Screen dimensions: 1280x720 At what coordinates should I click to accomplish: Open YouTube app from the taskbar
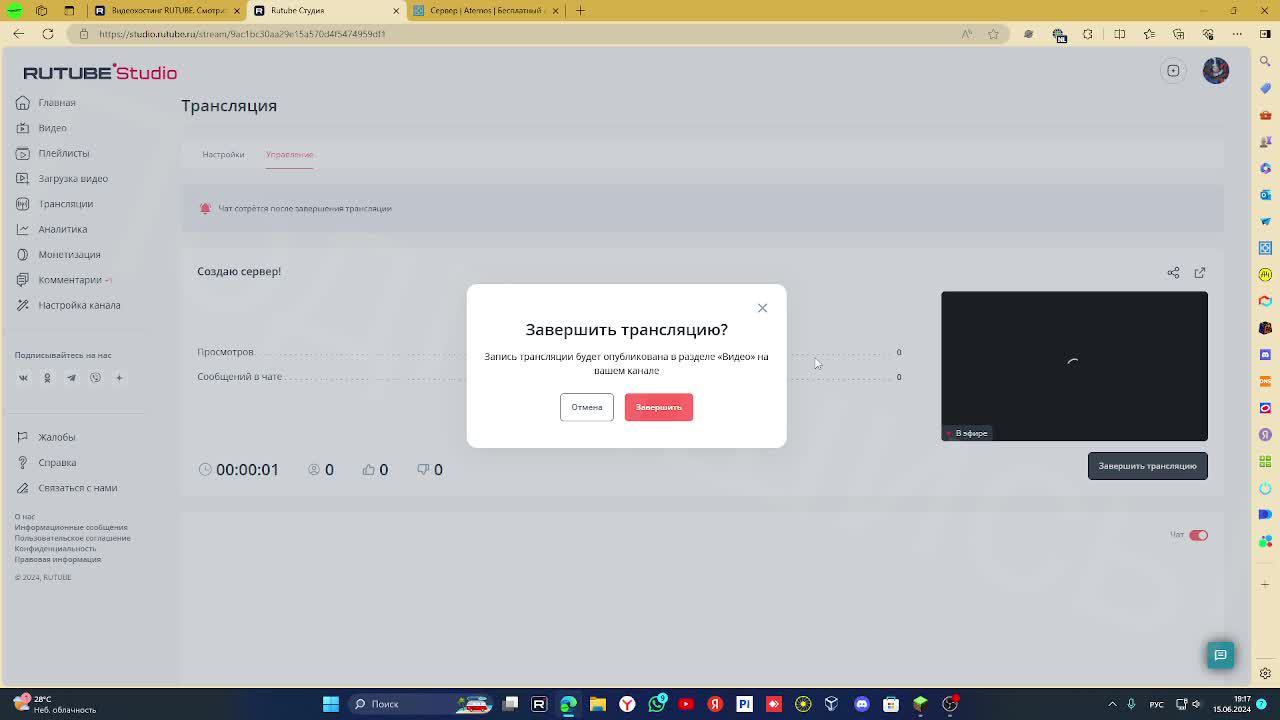pyautogui.click(x=686, y=704)
